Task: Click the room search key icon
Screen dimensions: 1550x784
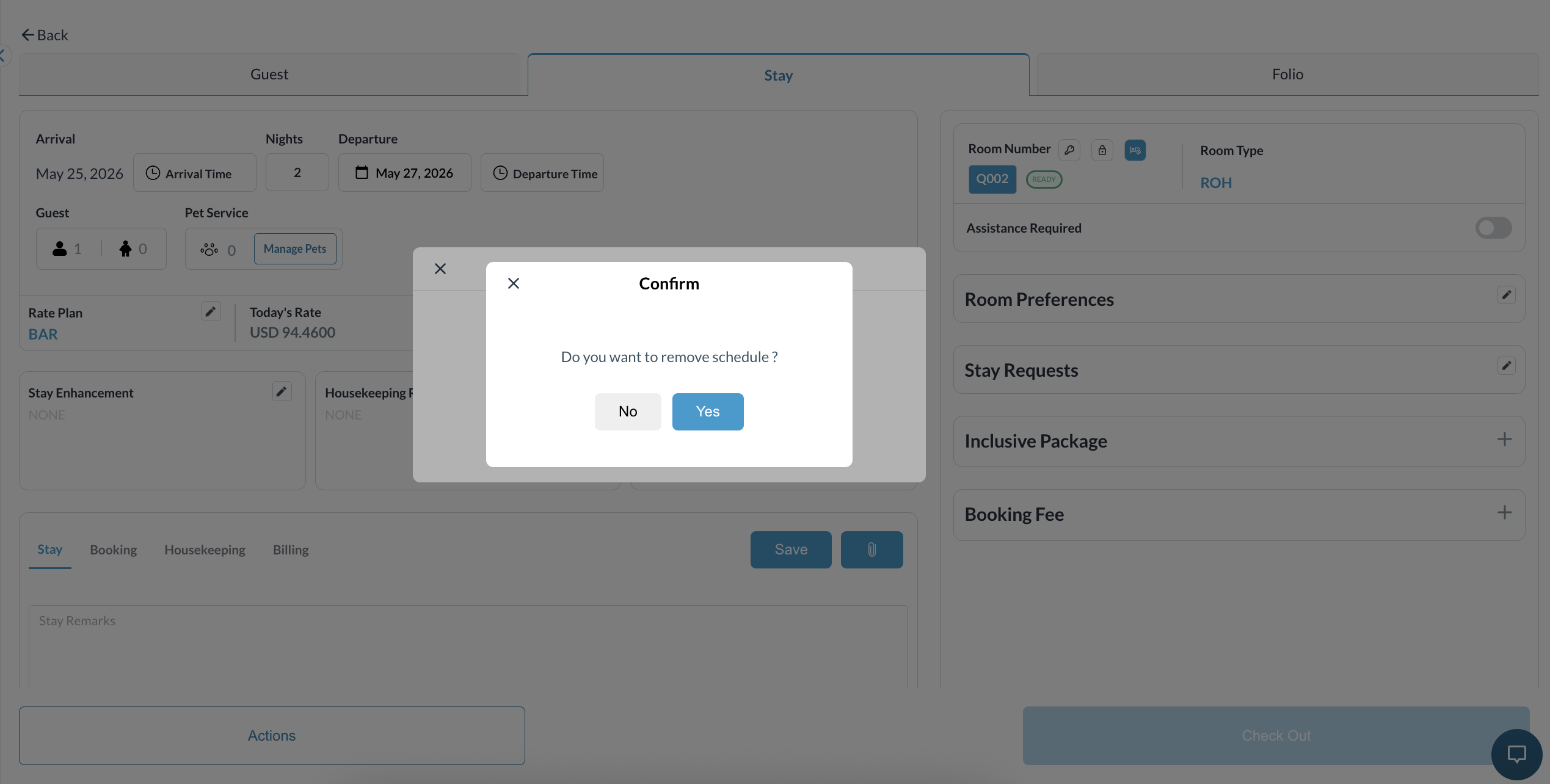Action: click(1069, 150)
